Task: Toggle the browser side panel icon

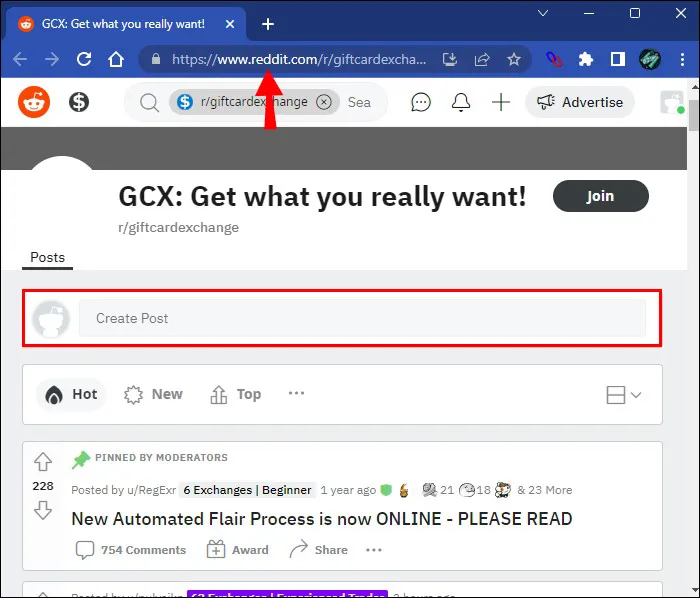Action: pyautogui.click(x=618, y=59)
